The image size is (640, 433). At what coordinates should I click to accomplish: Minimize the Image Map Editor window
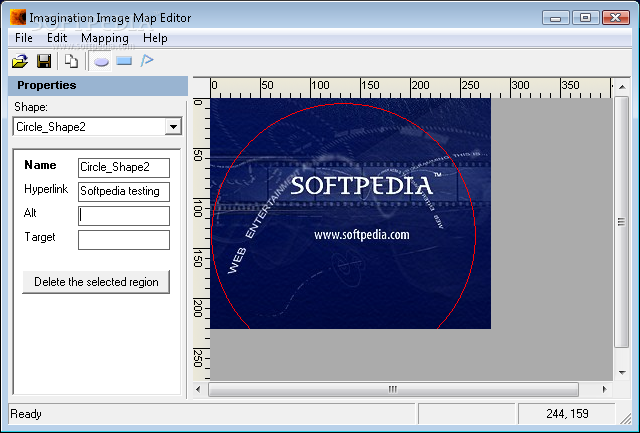[556, 18]
